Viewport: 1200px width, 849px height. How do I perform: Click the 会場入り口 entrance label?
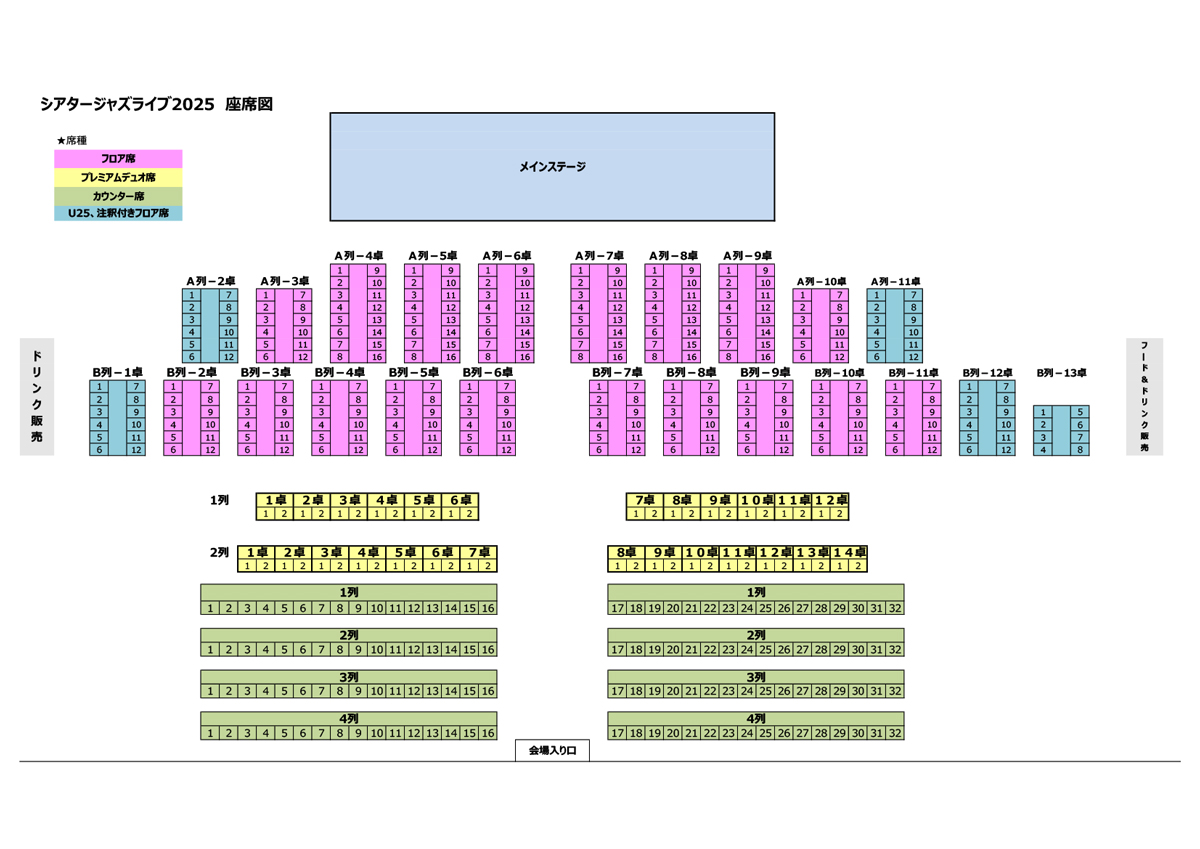point(552,750)
